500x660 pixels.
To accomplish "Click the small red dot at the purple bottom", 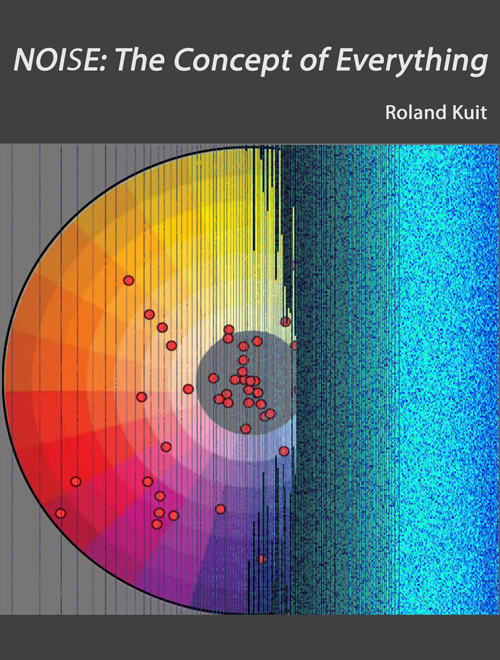I will [263, 559].
